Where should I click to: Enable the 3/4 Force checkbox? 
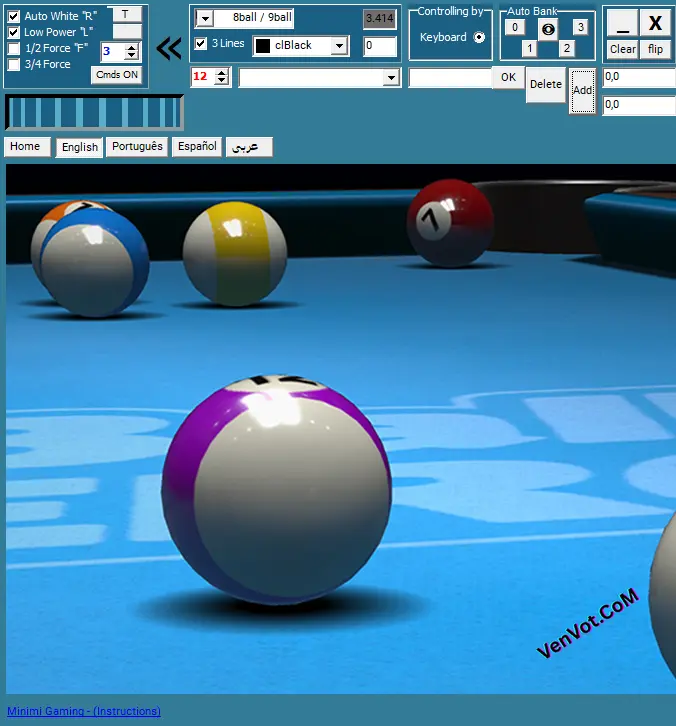click(x=14, y=64)
